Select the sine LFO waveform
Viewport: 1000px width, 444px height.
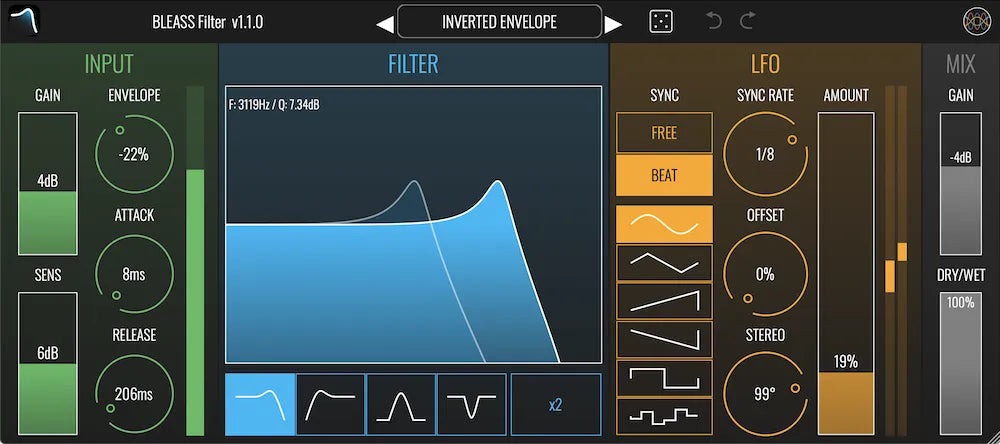pos(664,224)
